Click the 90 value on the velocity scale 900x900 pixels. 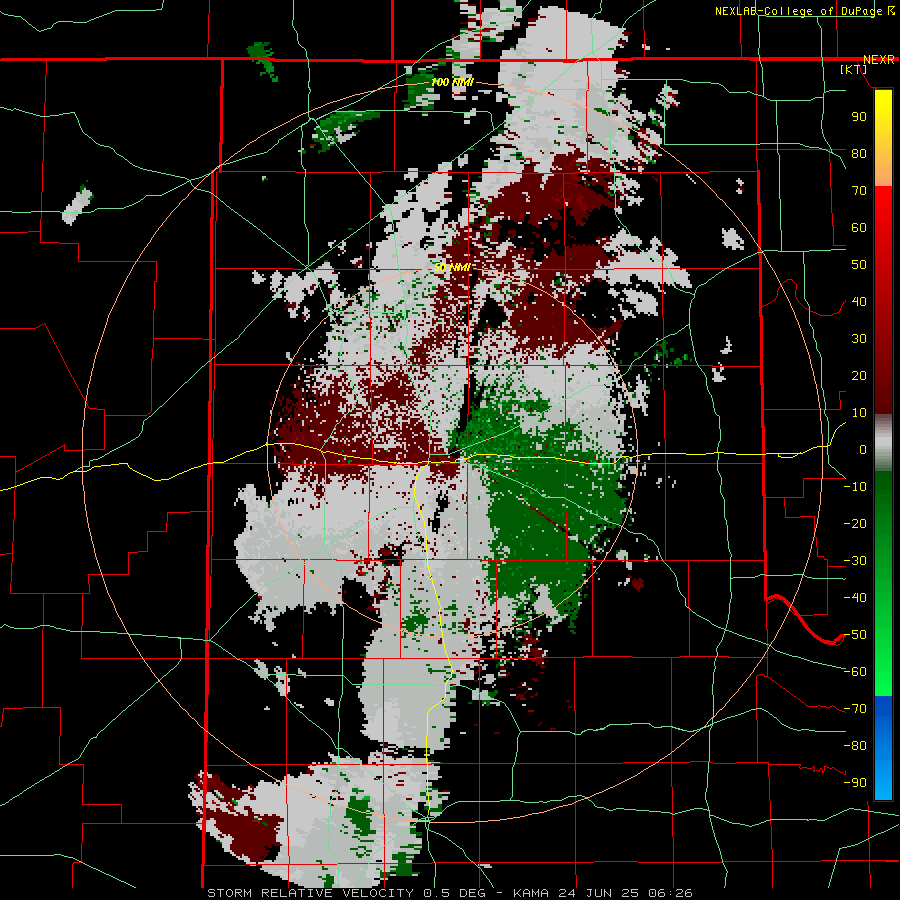tap(859, 117)
